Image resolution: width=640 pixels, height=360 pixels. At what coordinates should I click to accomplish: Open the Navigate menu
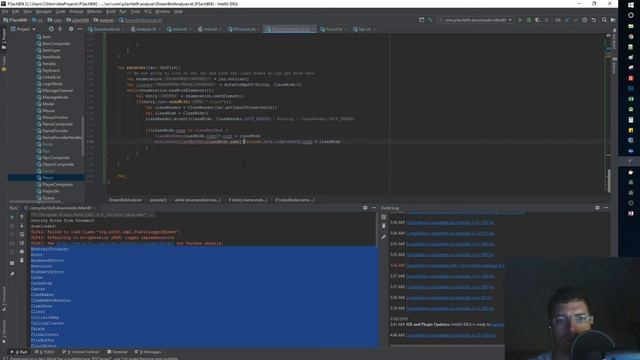coord(43,11)
